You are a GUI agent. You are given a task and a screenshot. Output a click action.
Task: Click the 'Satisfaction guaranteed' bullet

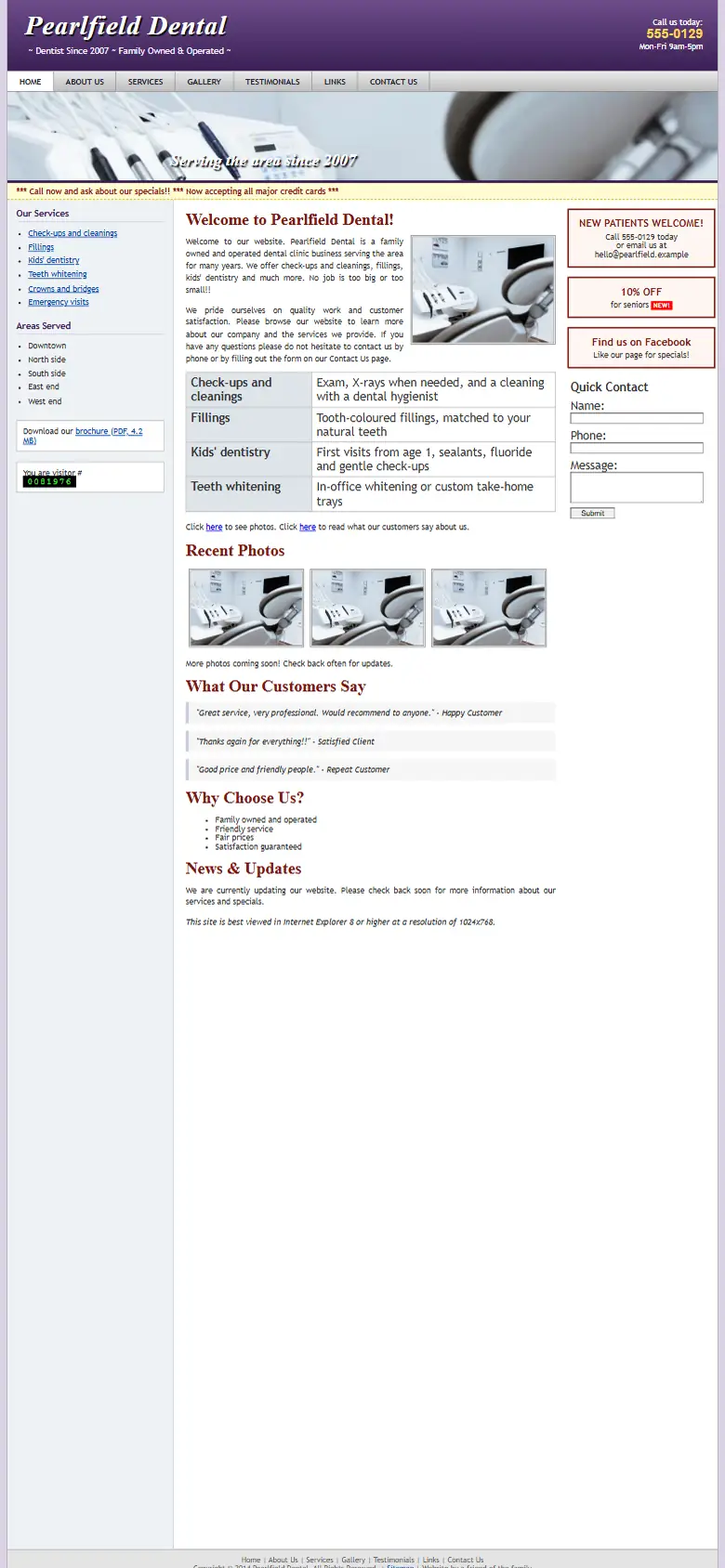click(258, 847)
